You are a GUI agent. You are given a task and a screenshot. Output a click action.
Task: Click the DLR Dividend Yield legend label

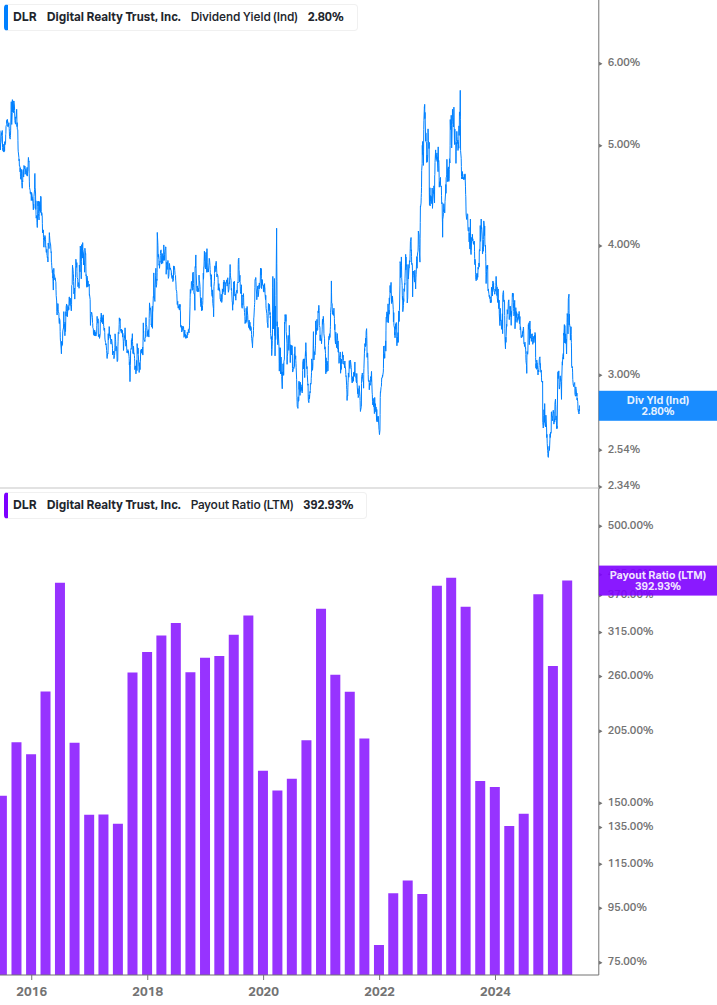(180, 17)
